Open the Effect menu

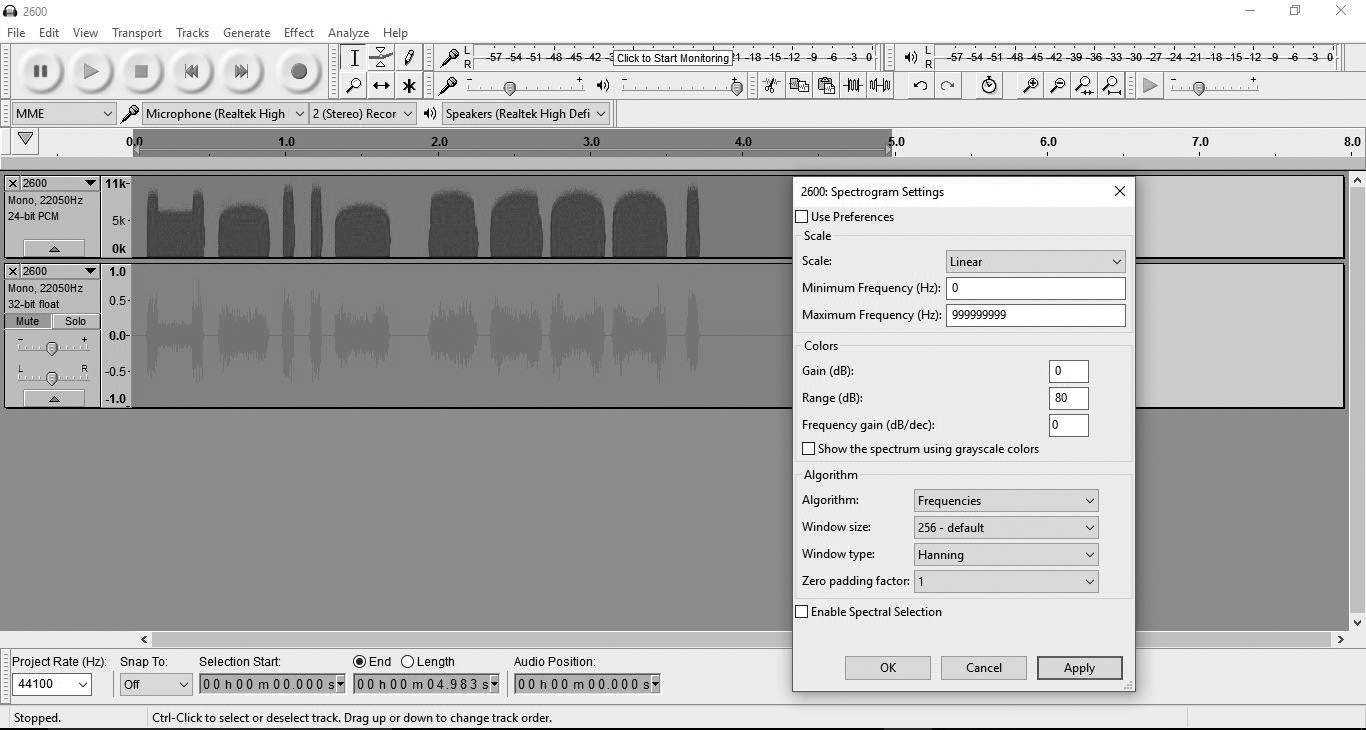[x=298, y=33]
